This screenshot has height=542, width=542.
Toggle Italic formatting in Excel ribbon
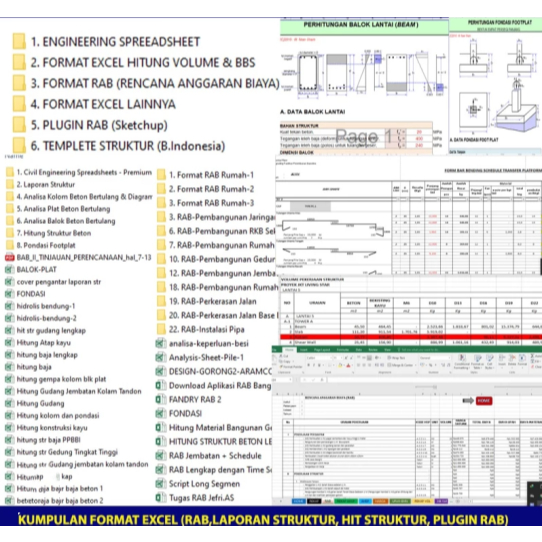coord(314,365)
